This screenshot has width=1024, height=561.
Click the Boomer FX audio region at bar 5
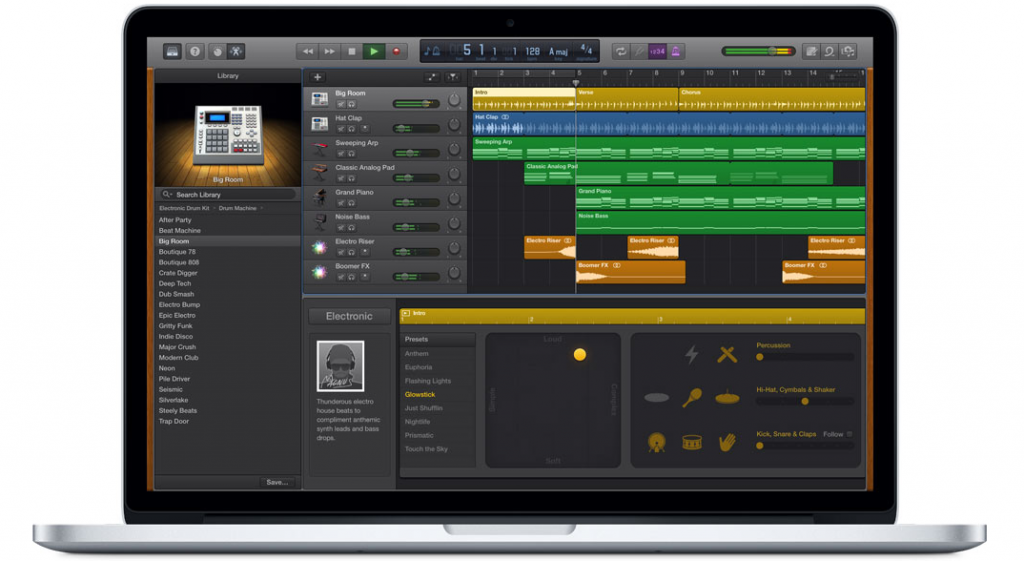click(631, 272)
